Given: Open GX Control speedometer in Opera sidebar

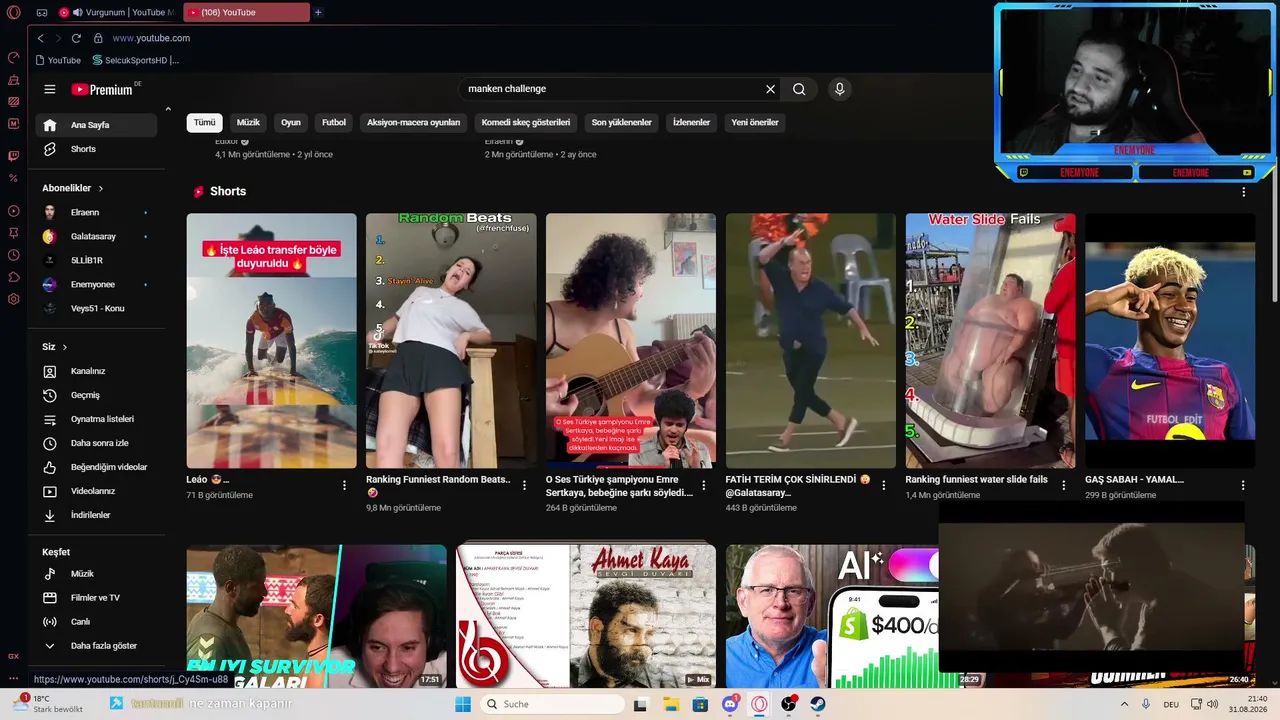Looking at the screenshot, I should point(14,58).
